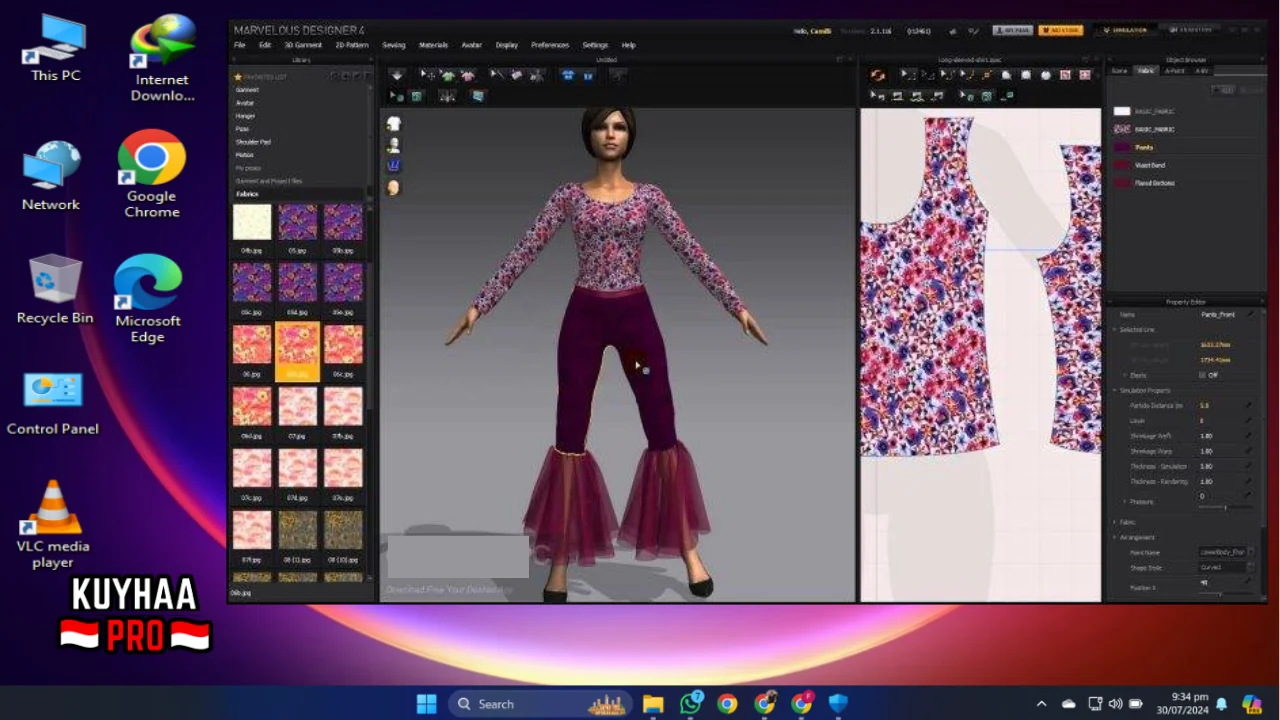Select the Edit Pattern arrow tool in 2D toolbar
Viewport: 1280px width, 720px height.
(907, 75)
